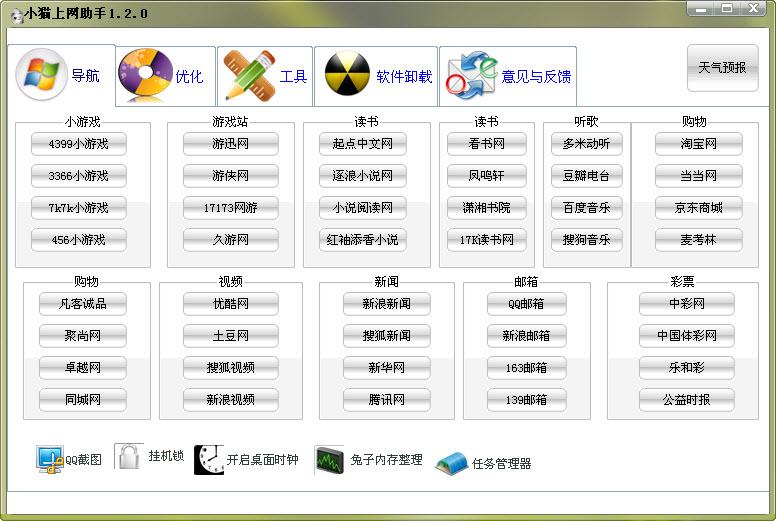Open 4399小游戏 site

[79, 144]
